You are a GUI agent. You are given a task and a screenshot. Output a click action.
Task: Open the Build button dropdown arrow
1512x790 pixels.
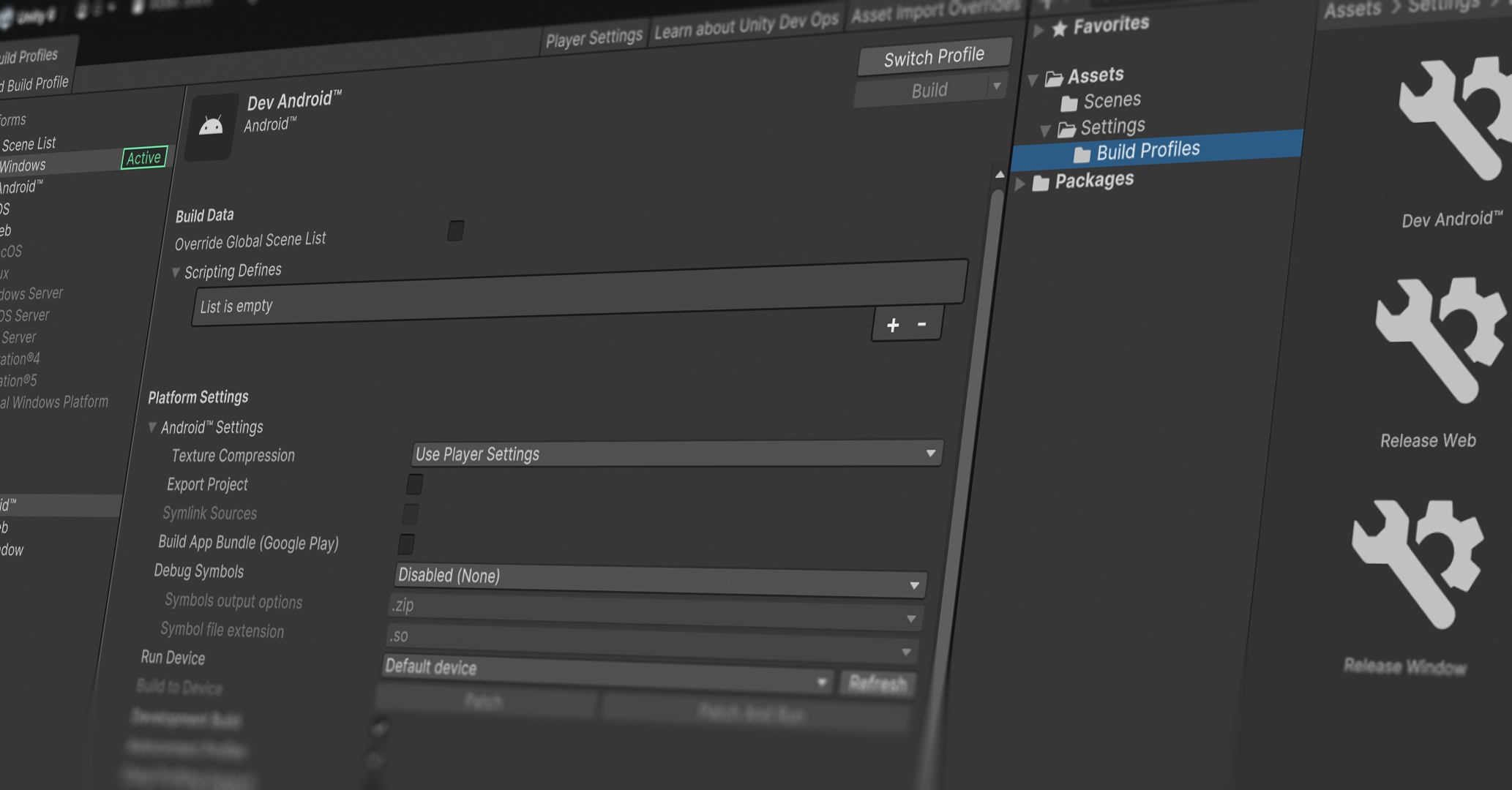pyautogui.click(x=996, y=86)
